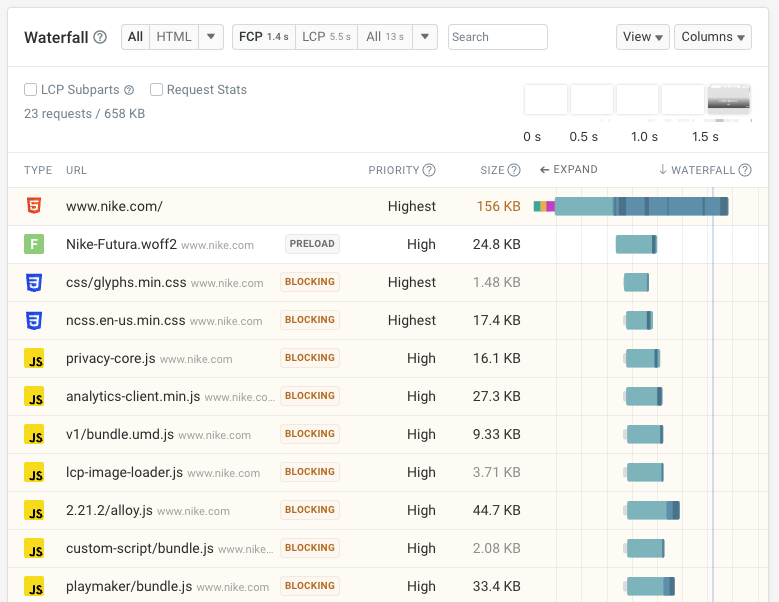779x602 pixels.
Task: Click the JS icon for playmaker/bundle.js
Action: (x=34, y=586)
